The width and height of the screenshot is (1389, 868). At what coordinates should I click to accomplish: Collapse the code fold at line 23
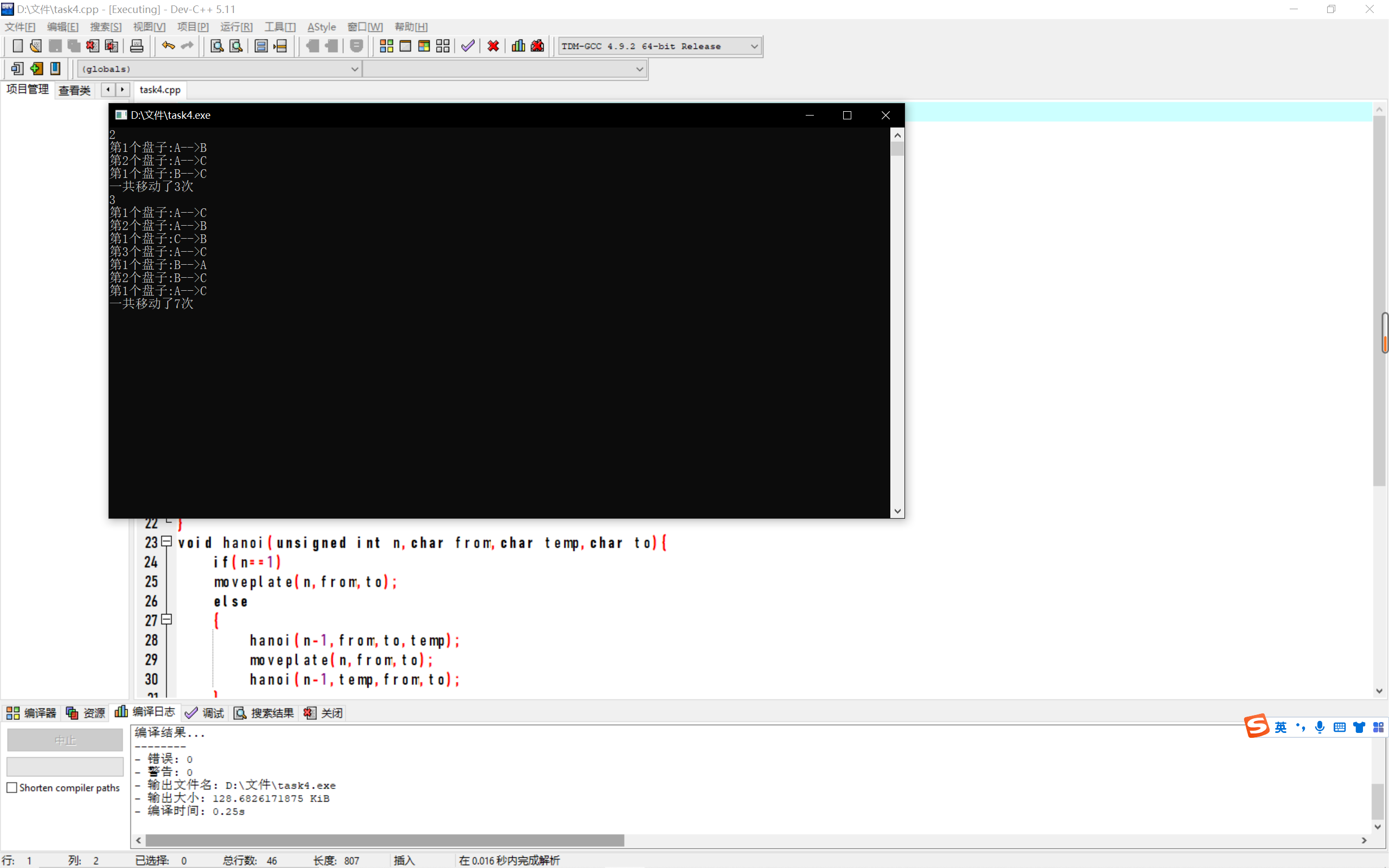[x=167, y=541]
